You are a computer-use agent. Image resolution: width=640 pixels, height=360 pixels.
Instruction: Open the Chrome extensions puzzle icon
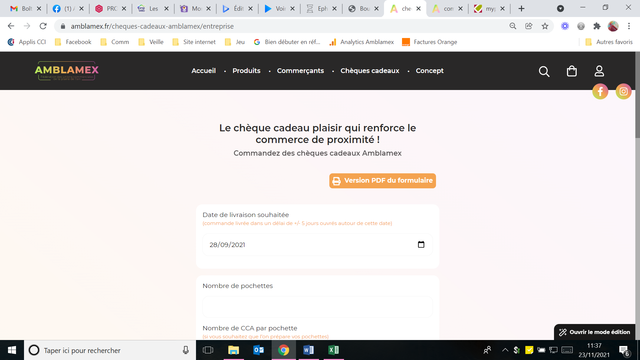[x=597, y=26]
